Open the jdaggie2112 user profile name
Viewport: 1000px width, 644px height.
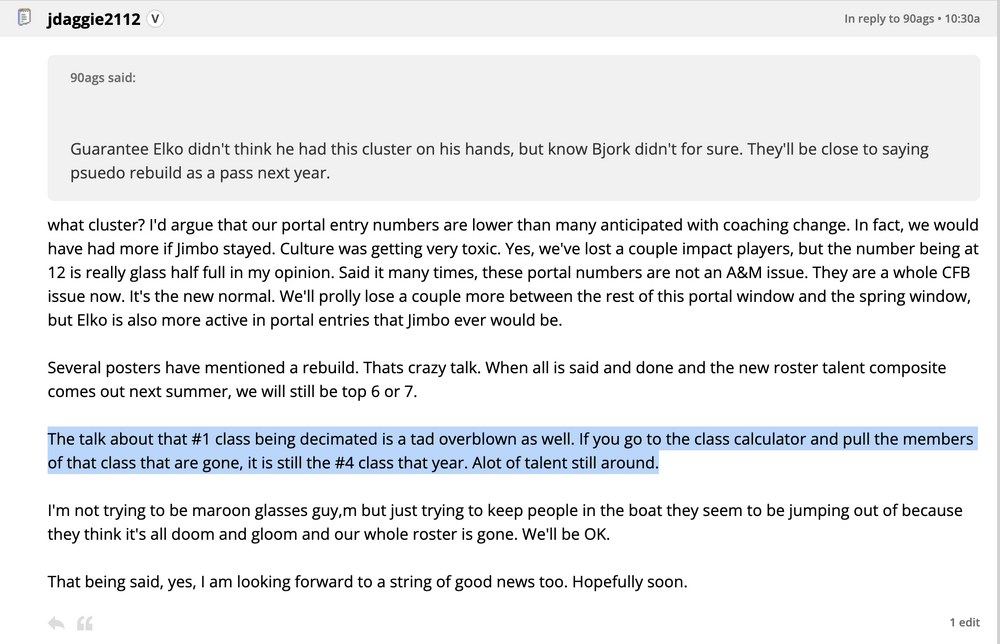(x=95, y=19)
